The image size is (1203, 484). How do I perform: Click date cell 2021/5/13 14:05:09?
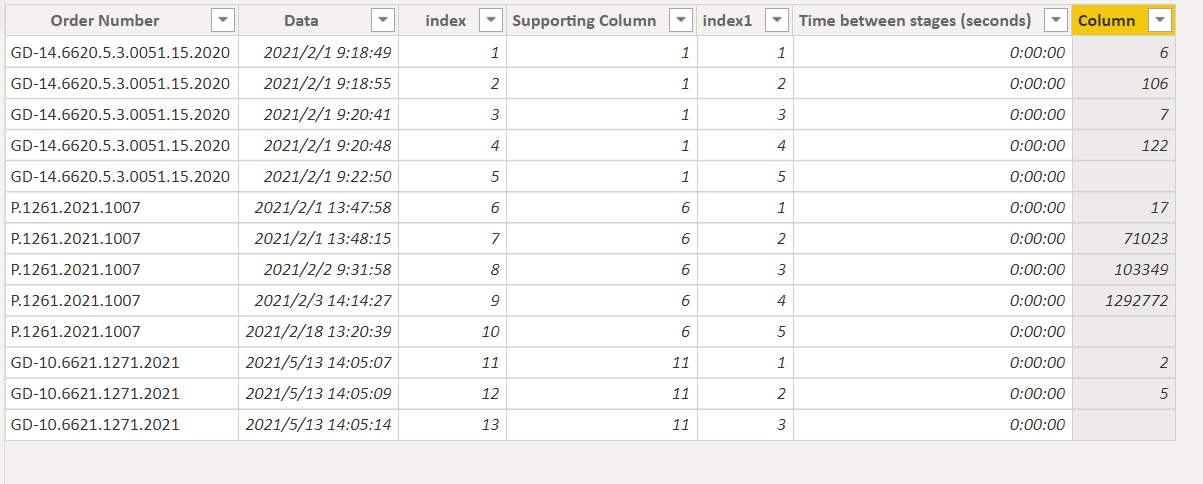coord(318,393)
